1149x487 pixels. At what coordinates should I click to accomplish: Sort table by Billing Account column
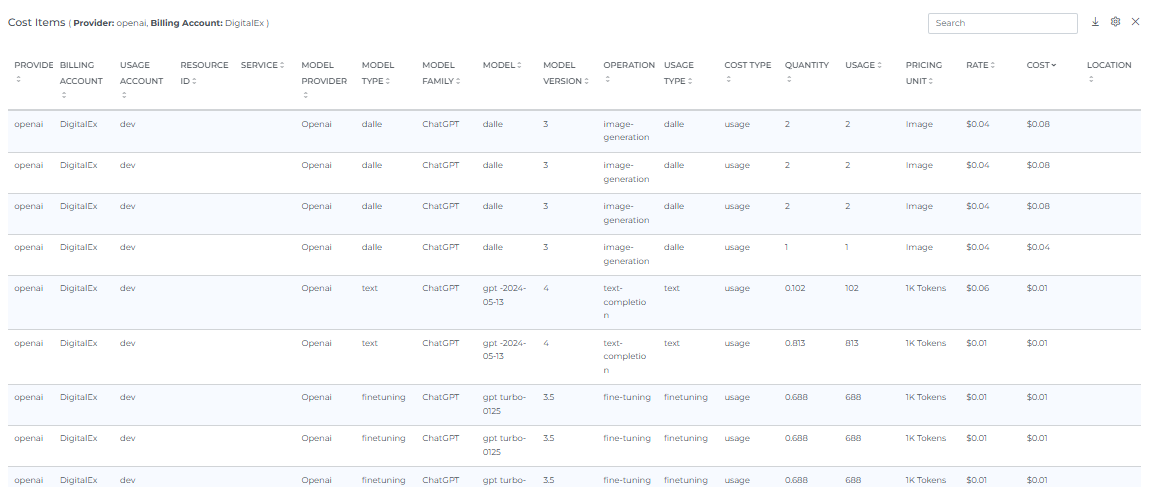pos(64,96)
